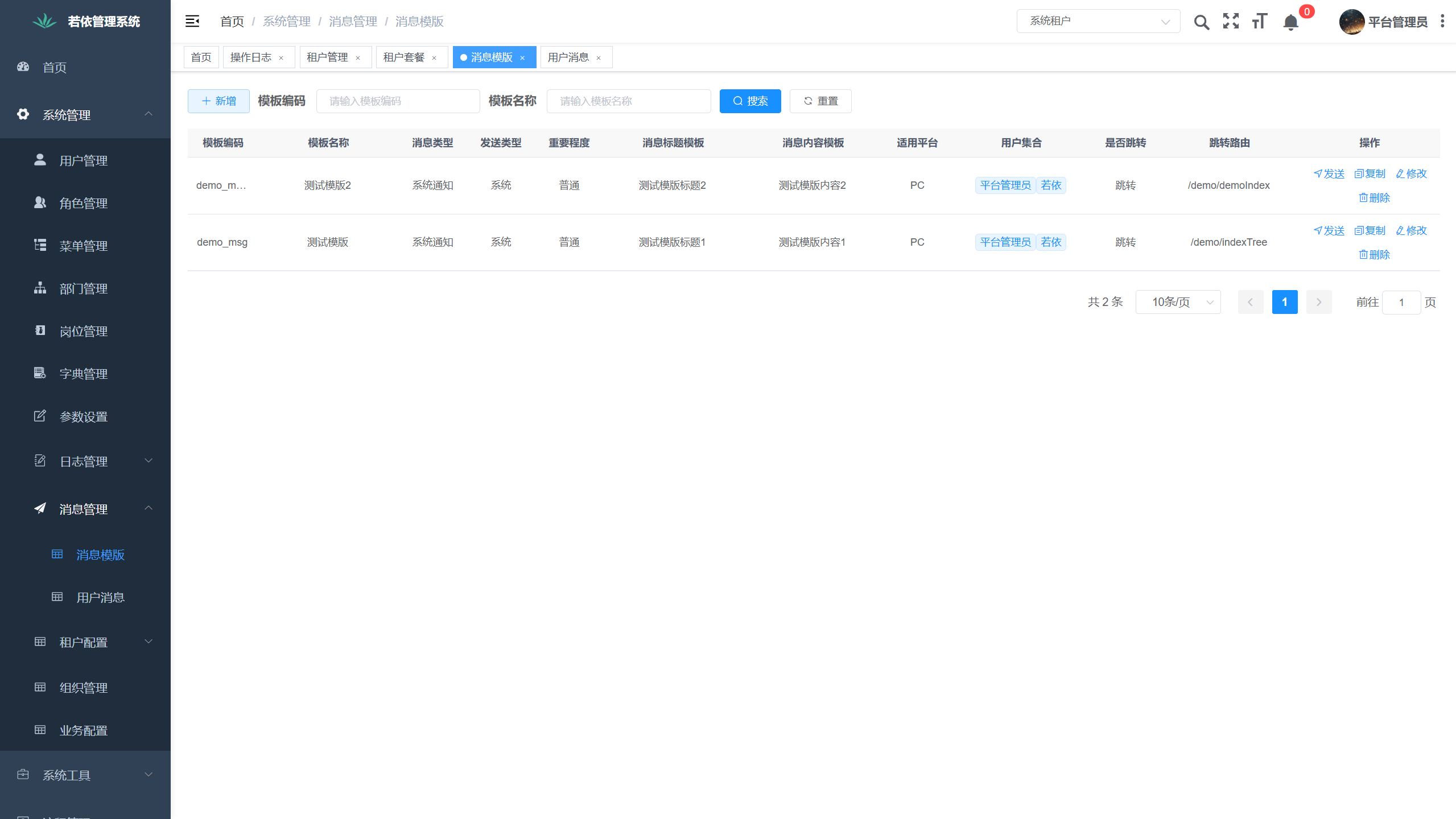Enter fullscreen mode via the fullscreen icon
1456x819 pixels.
pyautogui.click(x=1230, y=22)
